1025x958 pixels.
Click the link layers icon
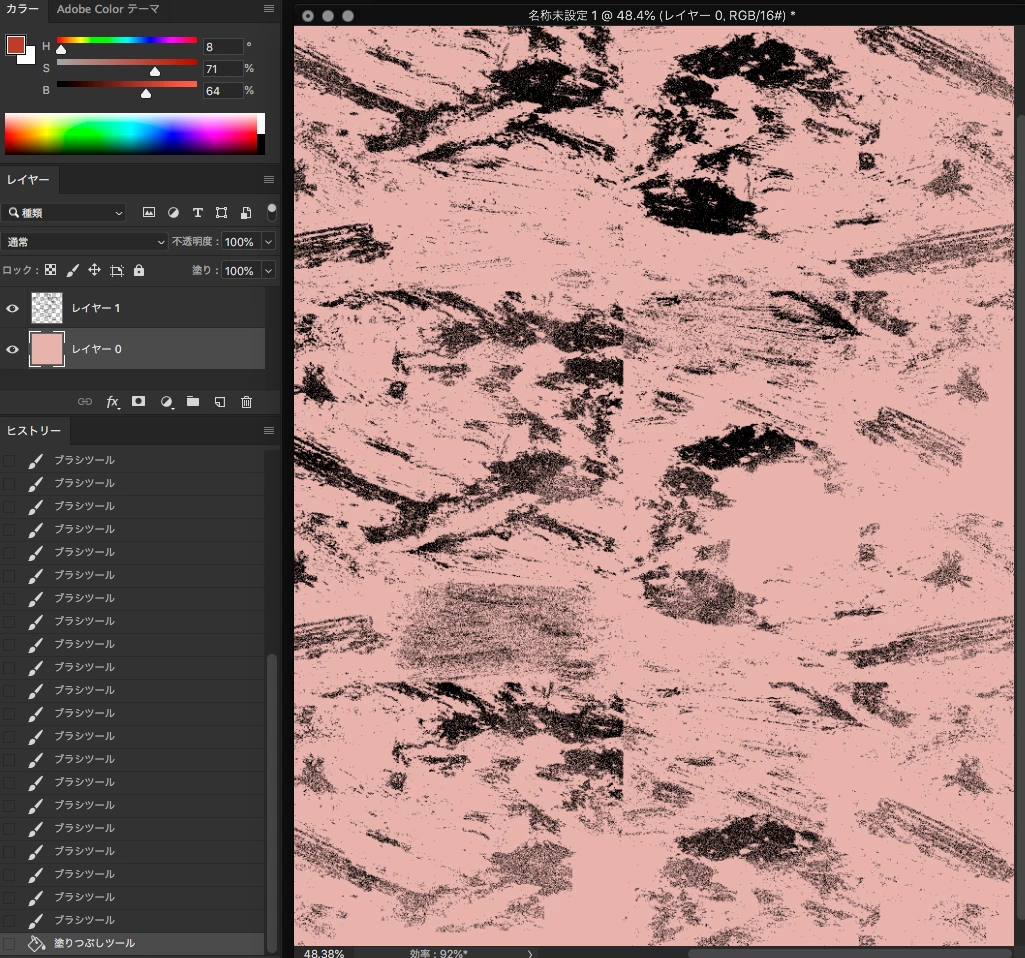[x=85, y=401]
